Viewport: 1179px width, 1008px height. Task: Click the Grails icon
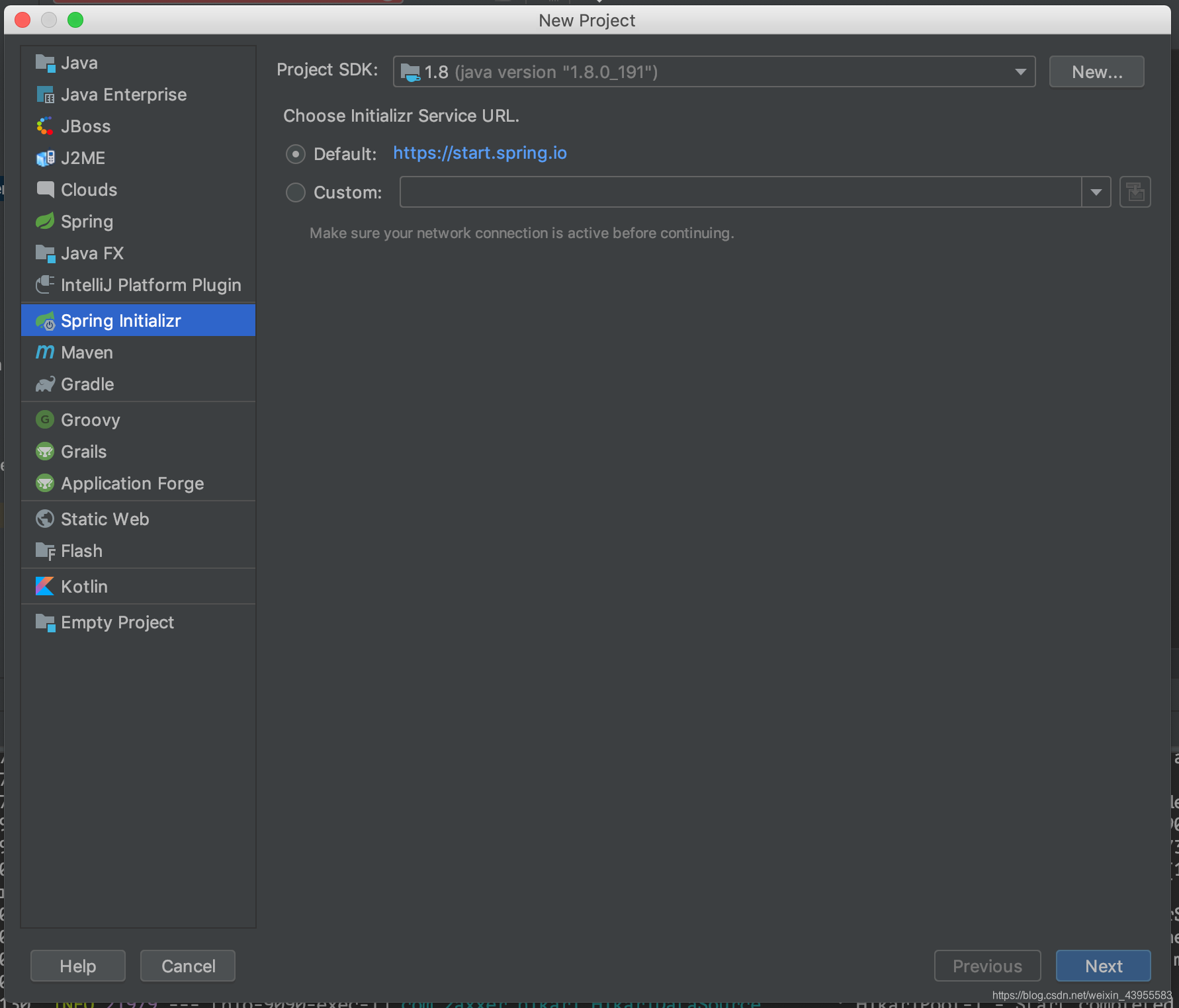tap(45, 452)
